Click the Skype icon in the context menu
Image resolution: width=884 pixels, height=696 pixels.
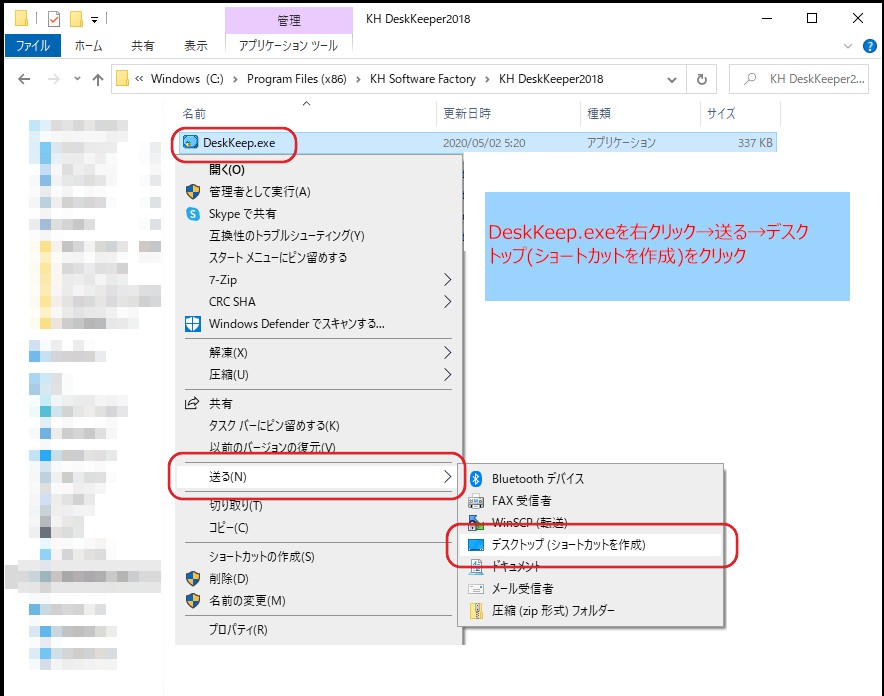[x=193, y=214]
